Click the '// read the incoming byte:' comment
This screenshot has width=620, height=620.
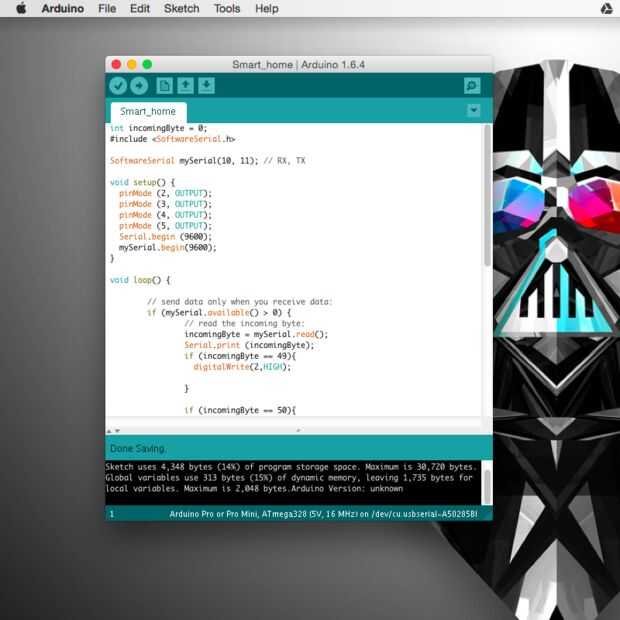click(244, 323)
